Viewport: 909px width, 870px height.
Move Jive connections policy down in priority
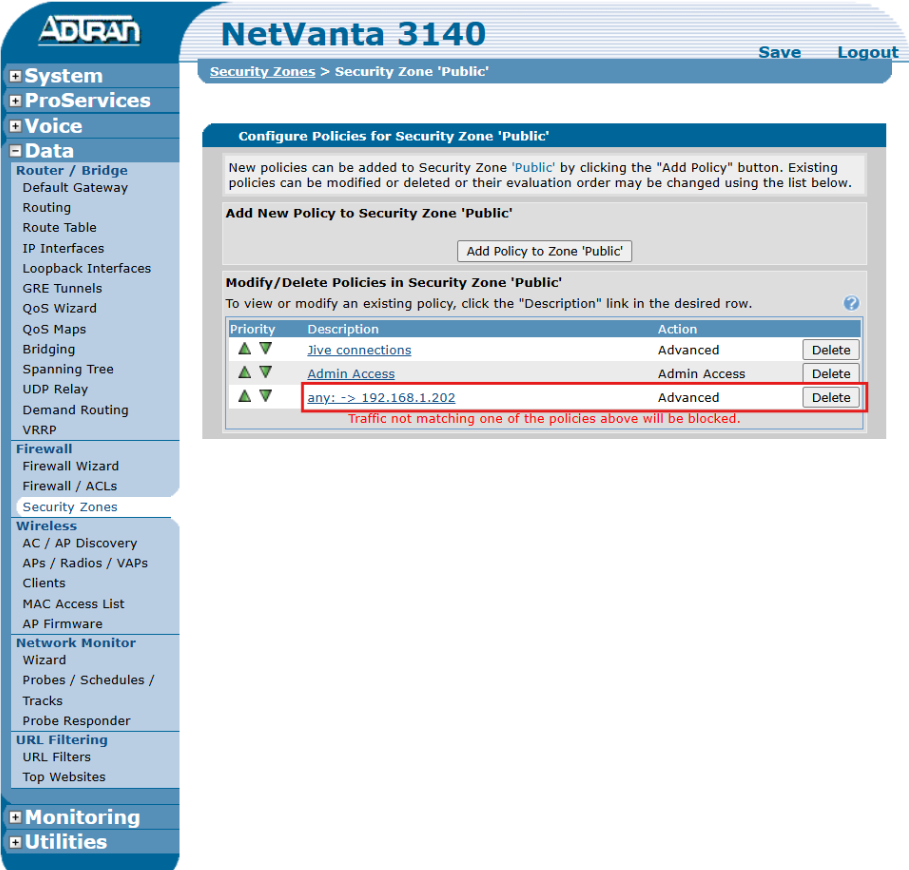(x=266, y=348)
